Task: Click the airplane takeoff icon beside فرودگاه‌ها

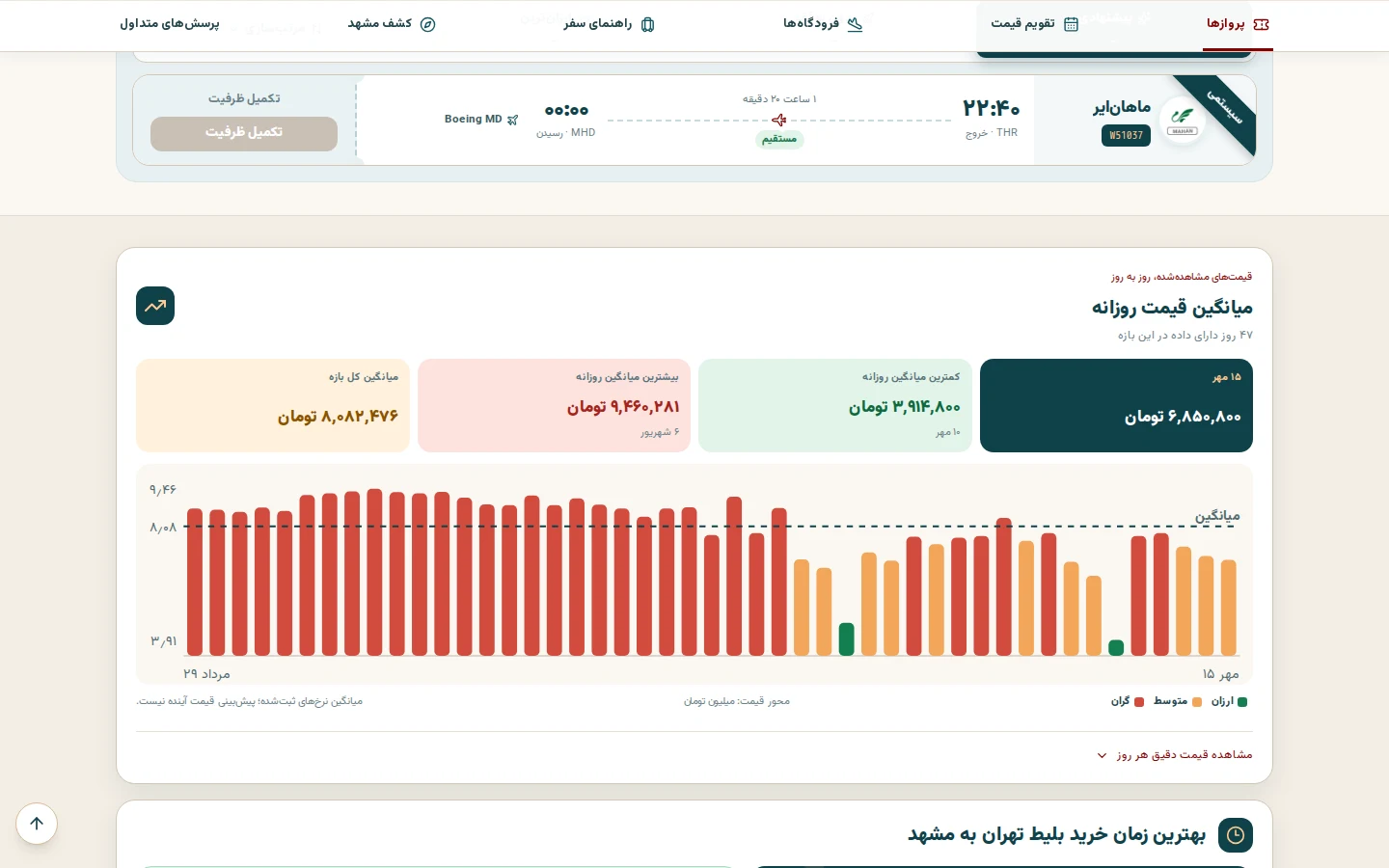Action: (x=855, y=24)
